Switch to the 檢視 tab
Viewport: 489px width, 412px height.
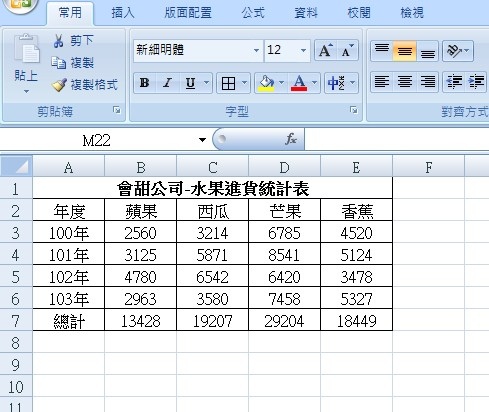(412, 13)
